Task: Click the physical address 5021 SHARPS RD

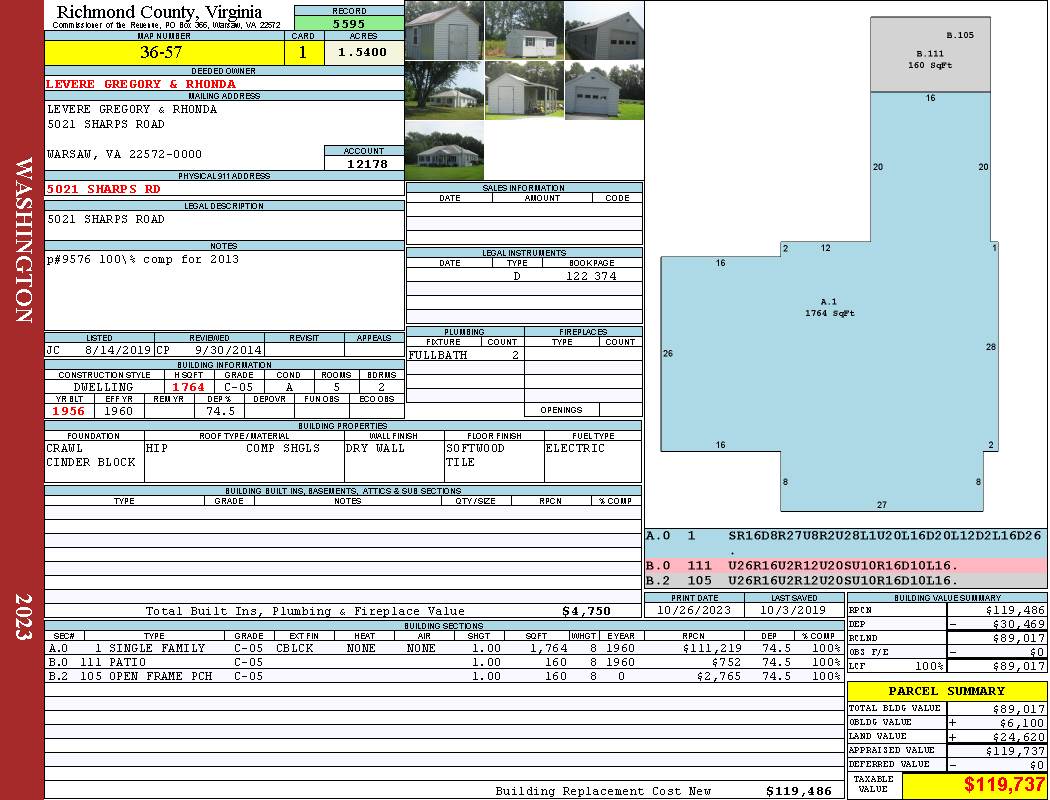Action: click(103, 188)
